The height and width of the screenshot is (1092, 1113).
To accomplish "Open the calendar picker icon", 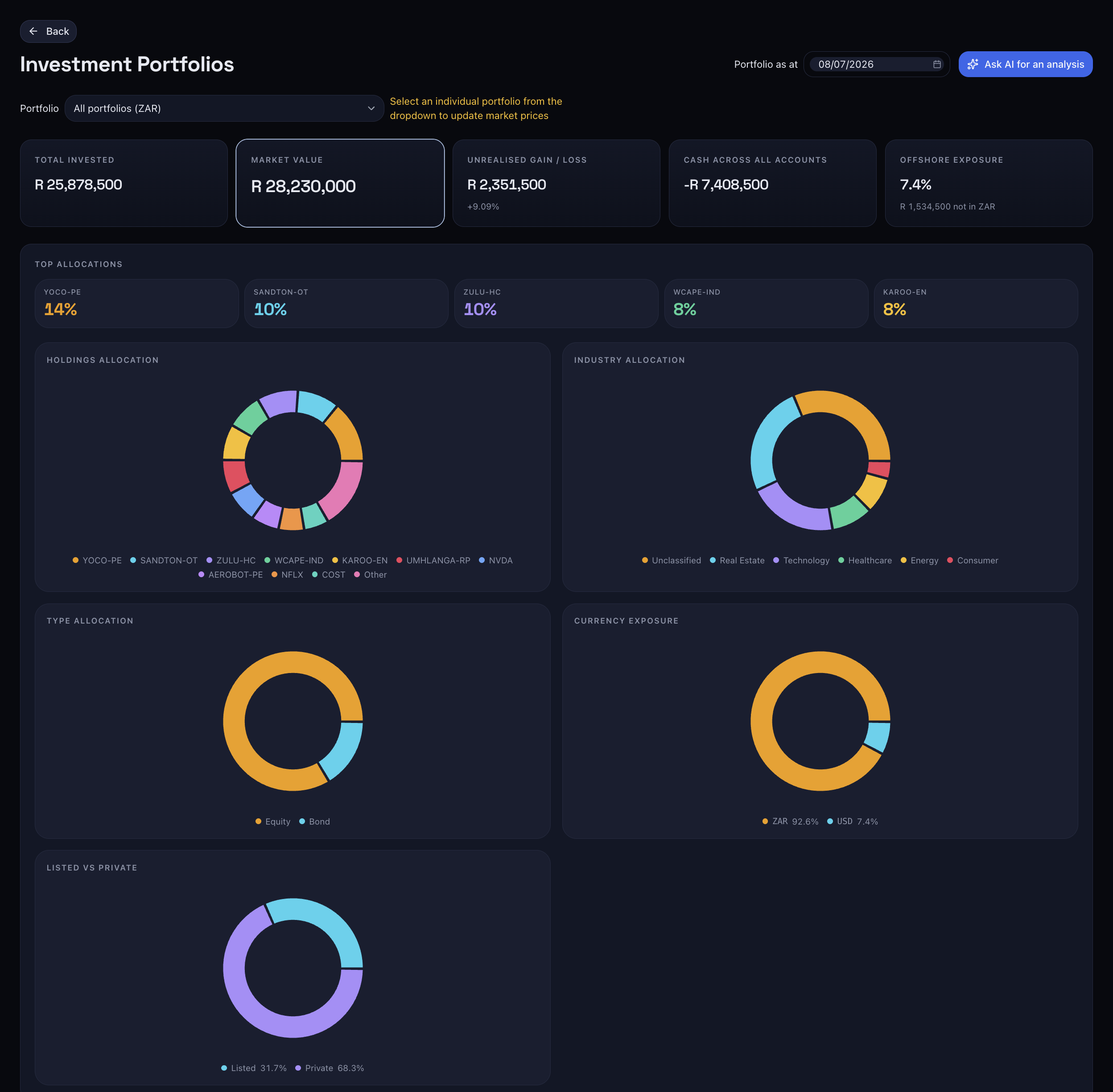I will click(x=936, y=64).
